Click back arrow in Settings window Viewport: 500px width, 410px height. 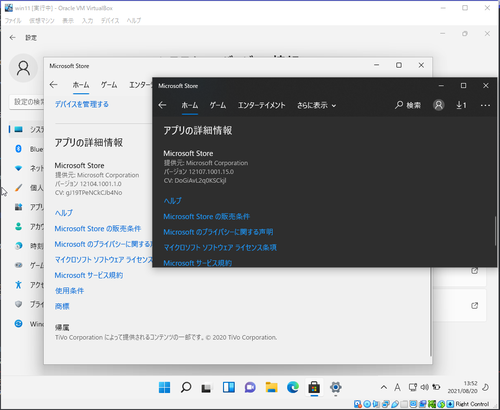point(12,38)
